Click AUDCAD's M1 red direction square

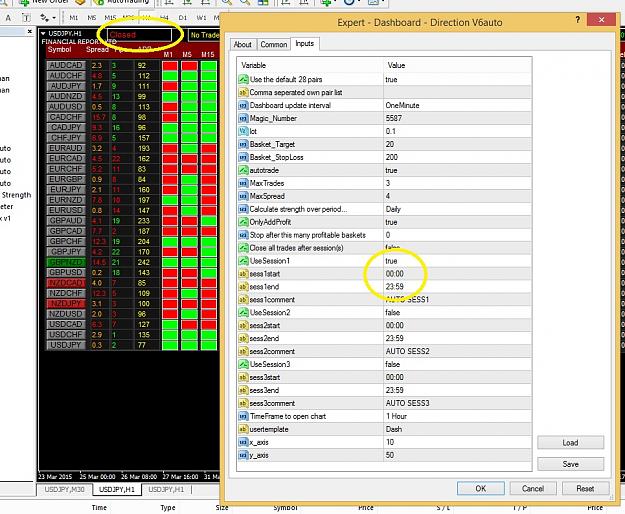point(170,65)
